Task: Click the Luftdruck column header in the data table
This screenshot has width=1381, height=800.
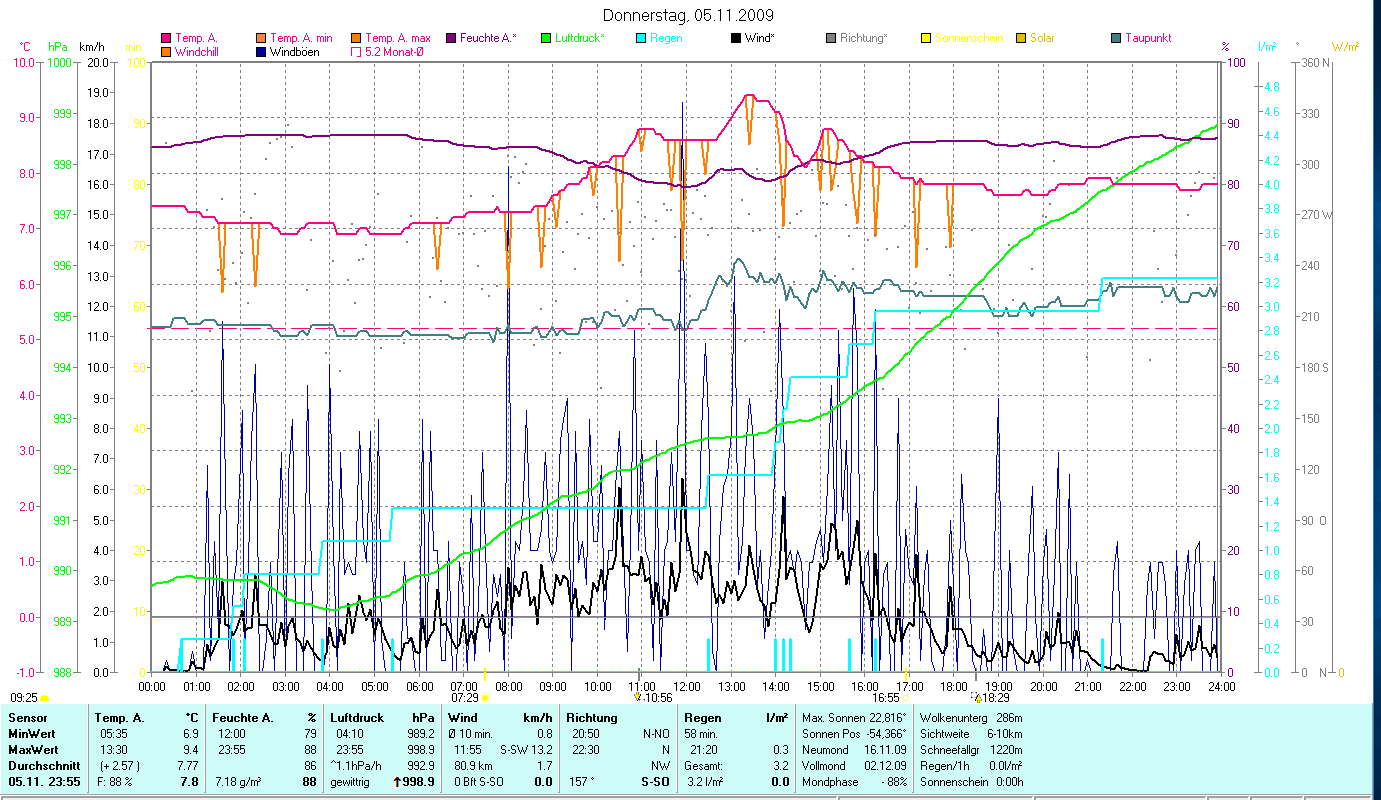Action: (x=356, y=717)
